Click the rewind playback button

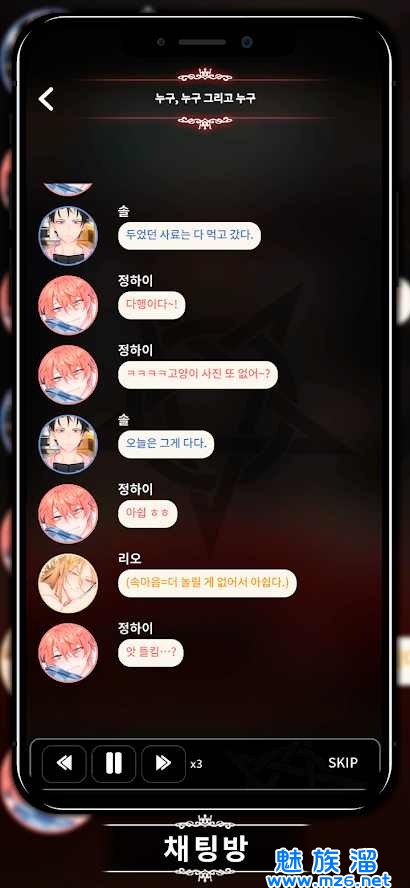pyautogui.click(x=65, y=763)
